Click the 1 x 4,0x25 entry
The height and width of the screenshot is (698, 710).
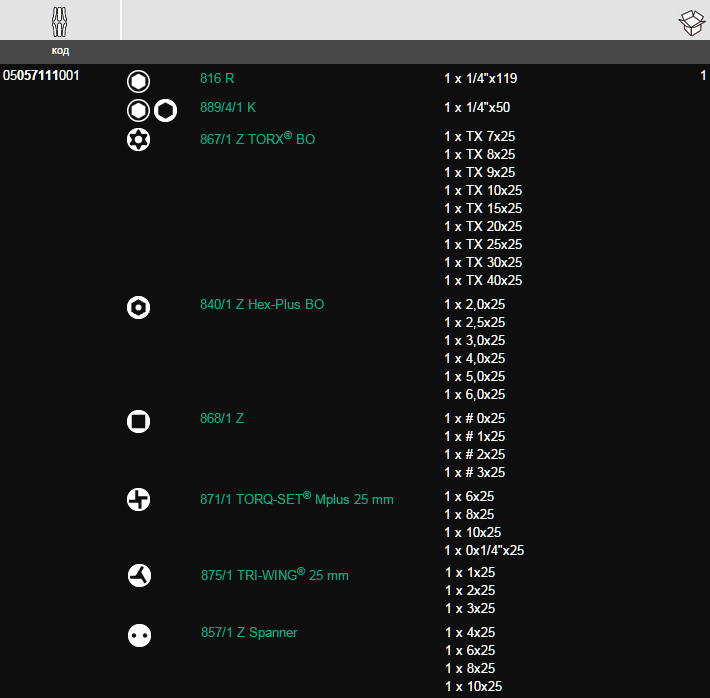pyautogui.click(x=475, y=359)
